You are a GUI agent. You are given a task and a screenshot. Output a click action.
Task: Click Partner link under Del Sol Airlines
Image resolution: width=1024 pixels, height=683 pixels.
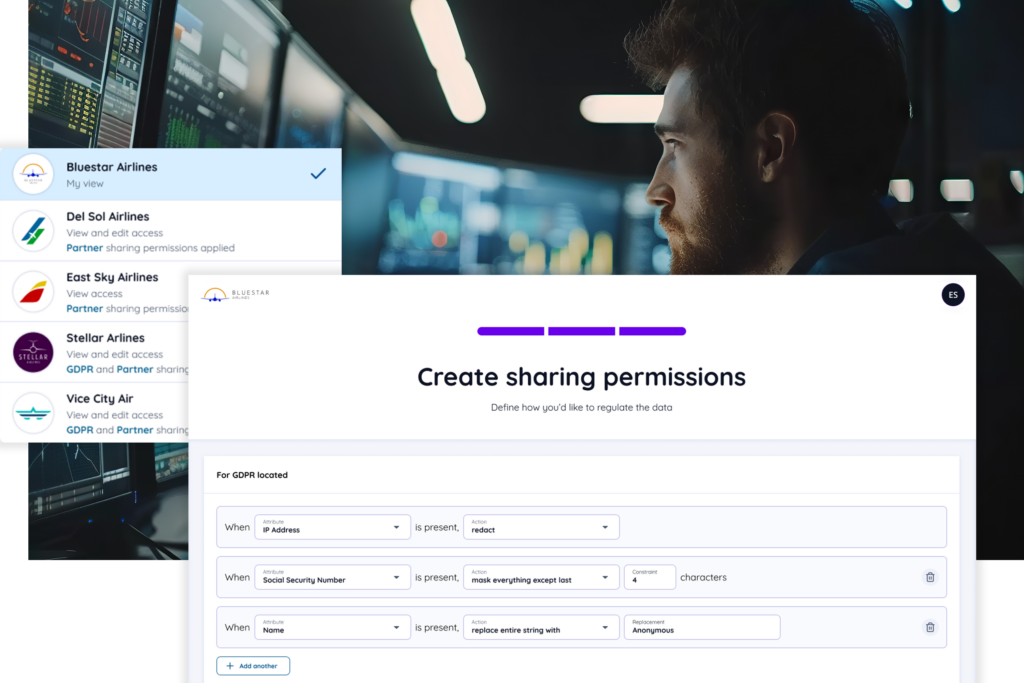84,248
